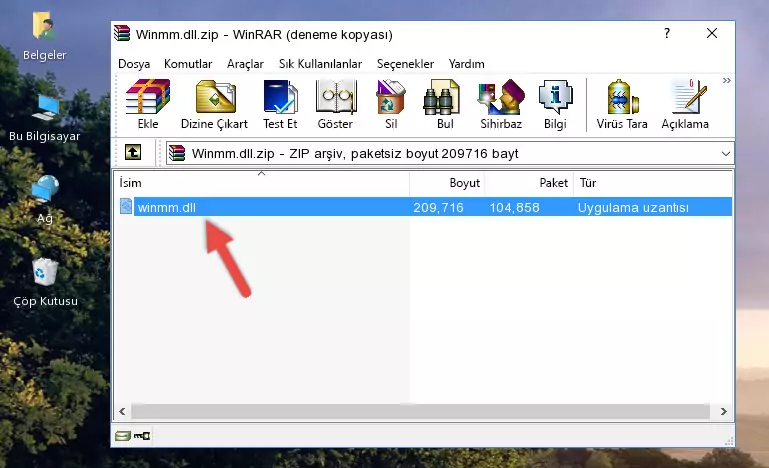Open the Göster view icon
This screenshot has width=769, height=468.
click(335, 104)
